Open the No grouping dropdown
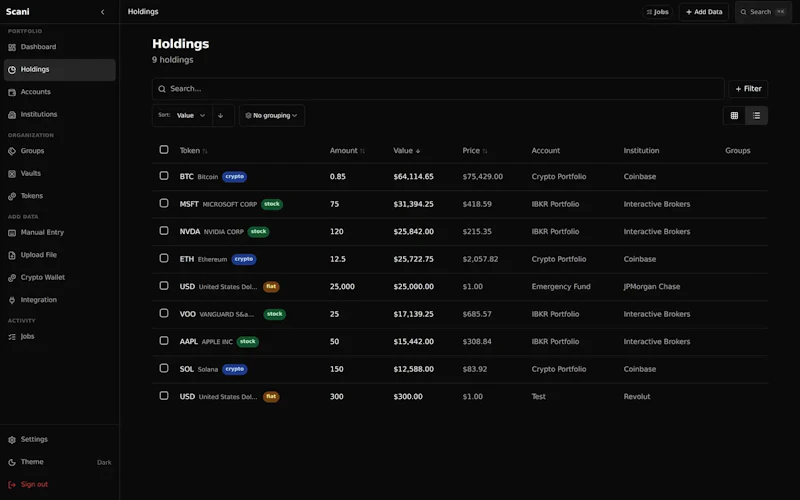Viewport: 800px width, 500px height. click(x=272, y=115)
